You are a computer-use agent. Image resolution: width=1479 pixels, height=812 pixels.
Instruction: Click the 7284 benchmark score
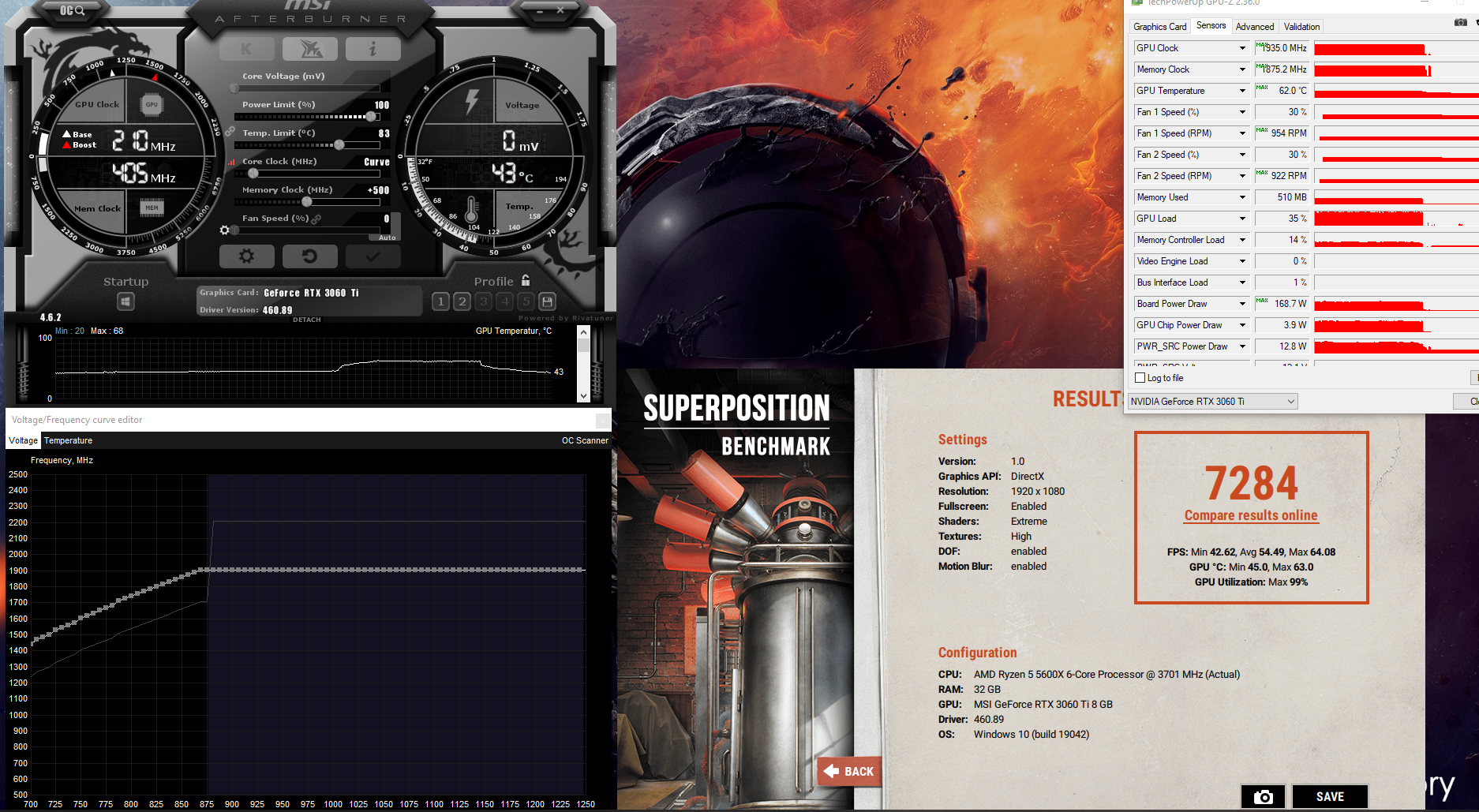[x=1251, y=483]
